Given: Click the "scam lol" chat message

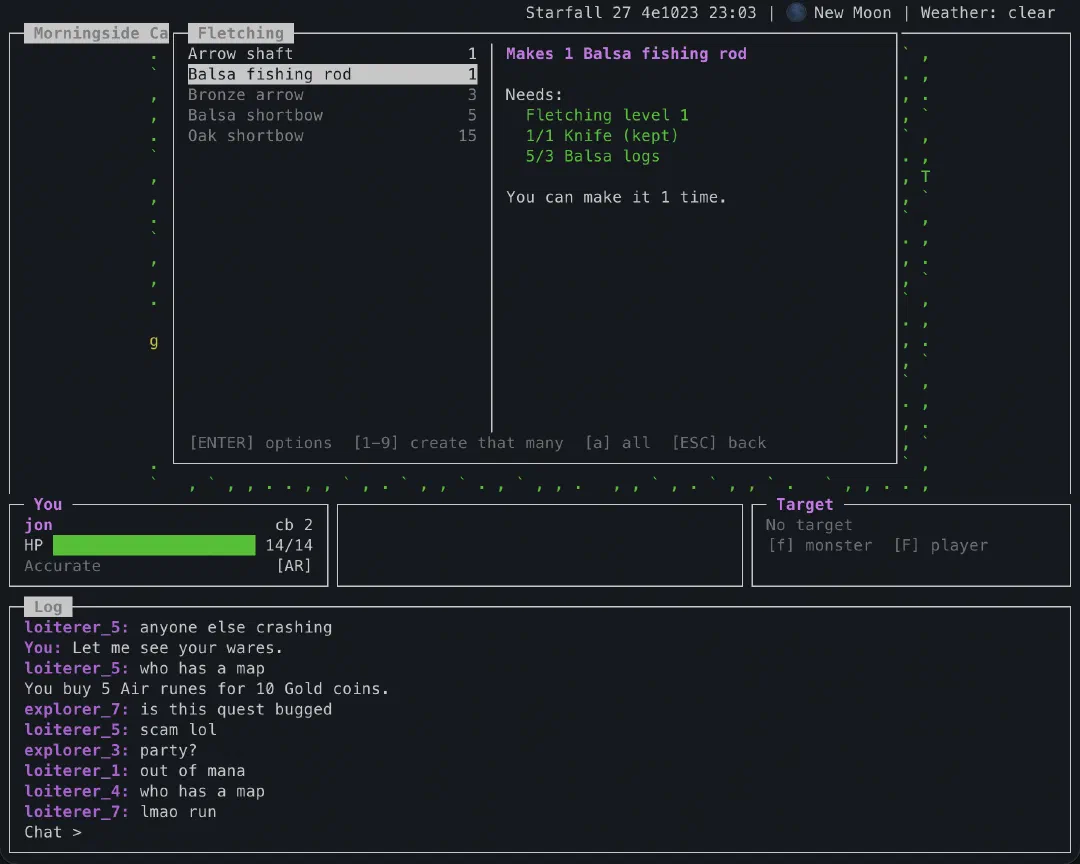Looking at the screenshot, I should coord(178,730).
